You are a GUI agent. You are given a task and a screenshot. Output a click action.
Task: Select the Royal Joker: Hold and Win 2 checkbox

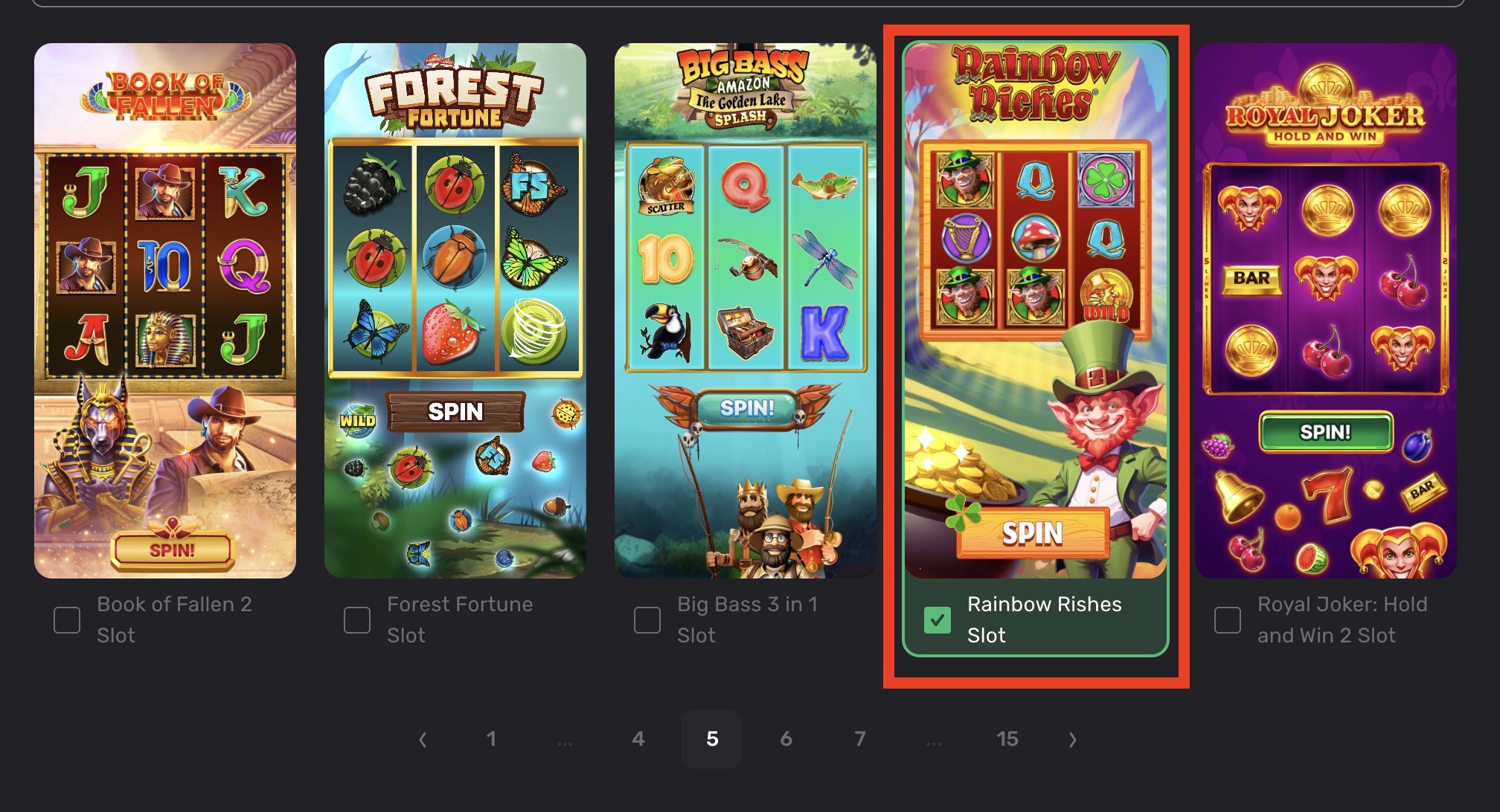click(1228, 620)
